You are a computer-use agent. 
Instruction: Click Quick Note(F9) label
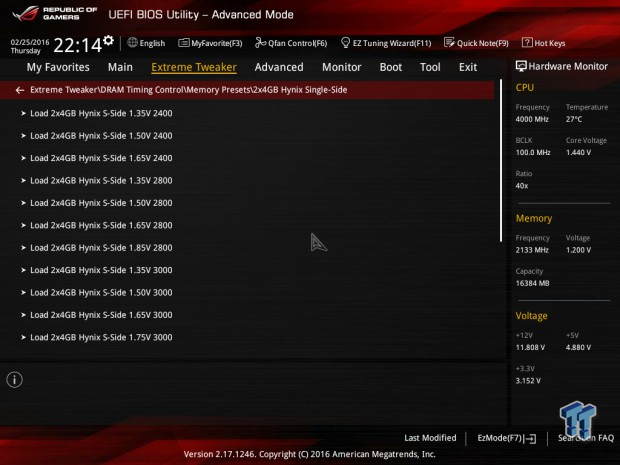click(x=483, y=43)
